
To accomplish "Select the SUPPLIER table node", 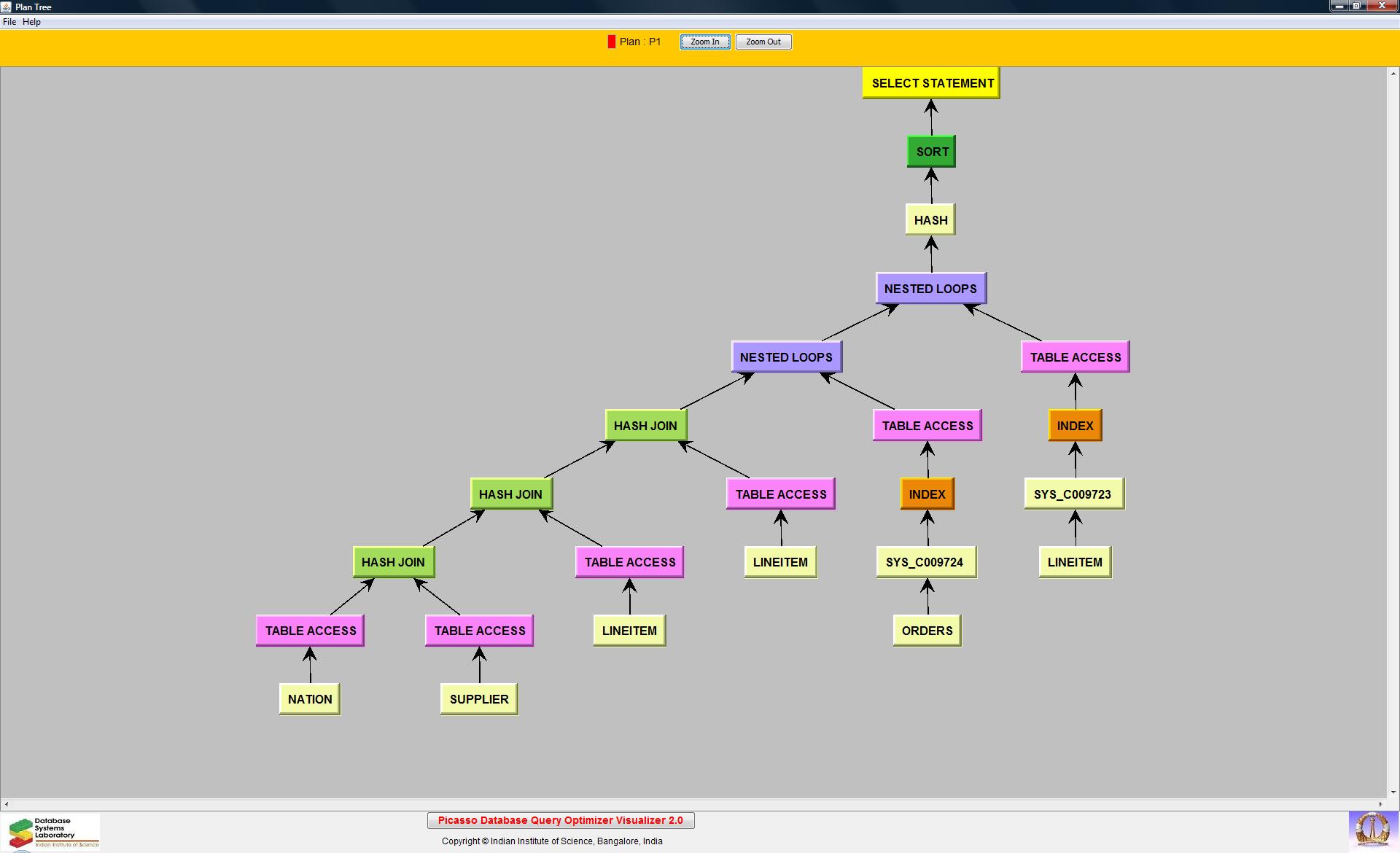I will pyautogui.click(x=479, y=699).
